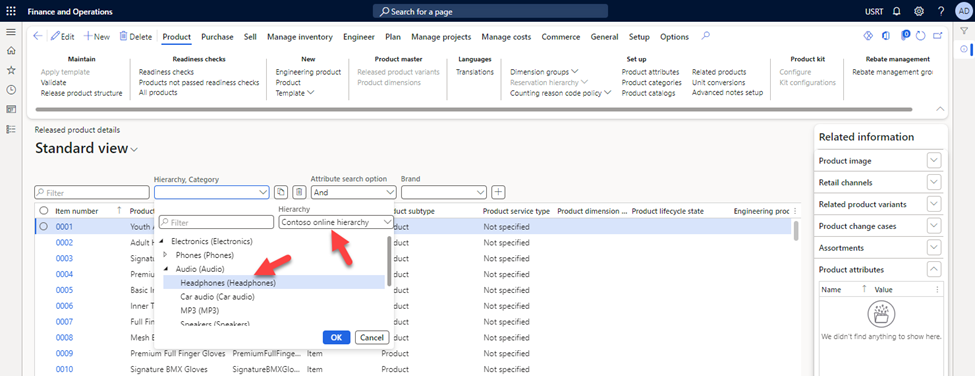Image resolution: width=975 pixels, height=376 pixels.
Task: Open in Microsoft Office icon
Action: pos(886,36)
